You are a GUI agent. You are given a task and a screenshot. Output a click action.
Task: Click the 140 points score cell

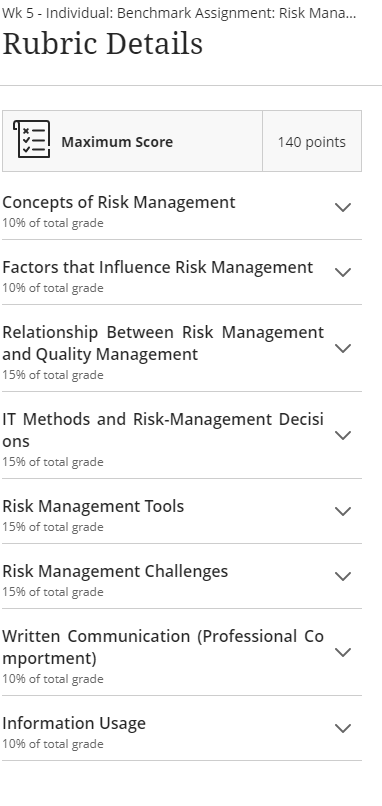coord(312,141)
